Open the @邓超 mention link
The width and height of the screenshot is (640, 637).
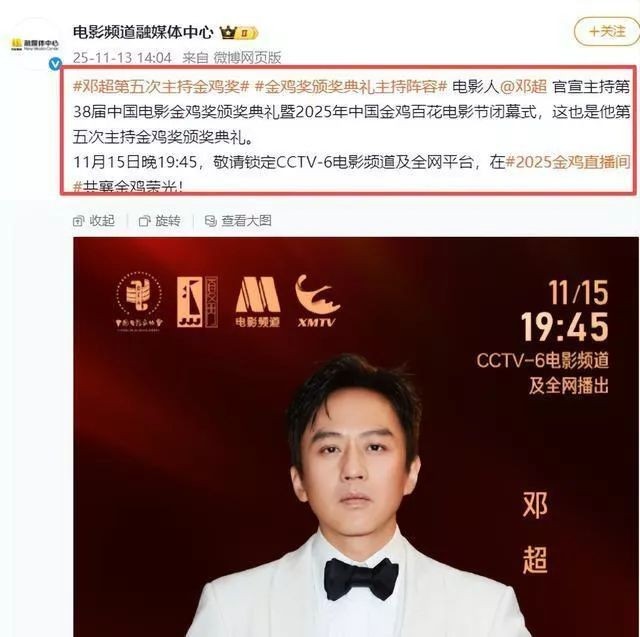click(x=523, y=87)
